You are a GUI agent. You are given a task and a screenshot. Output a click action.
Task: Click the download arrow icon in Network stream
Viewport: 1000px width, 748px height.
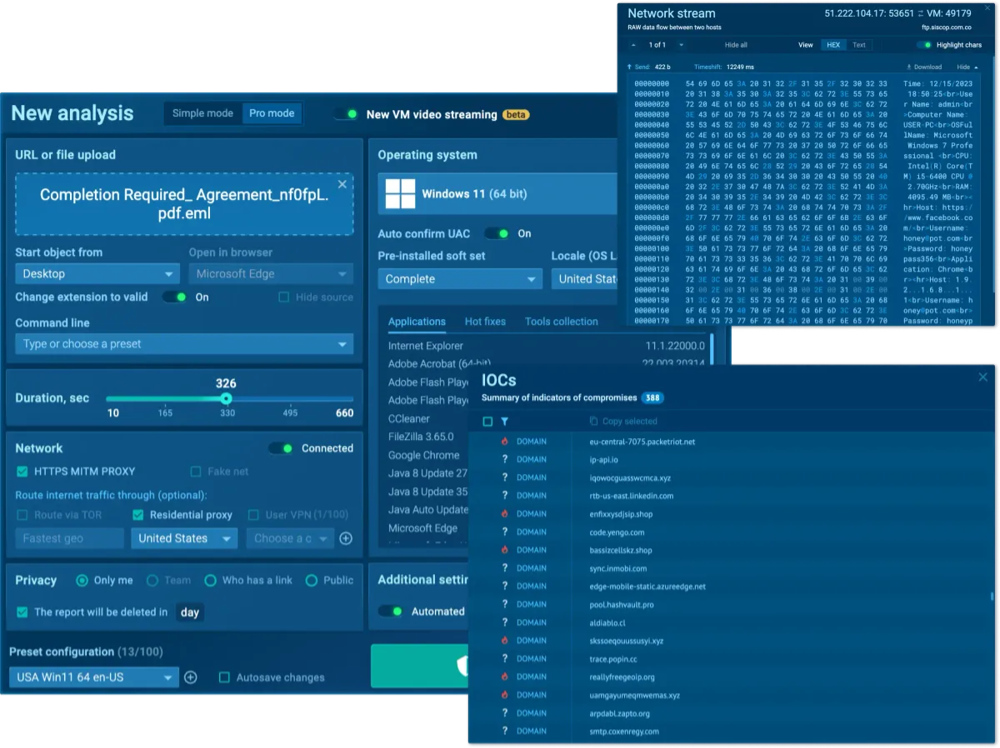[909, 67]
